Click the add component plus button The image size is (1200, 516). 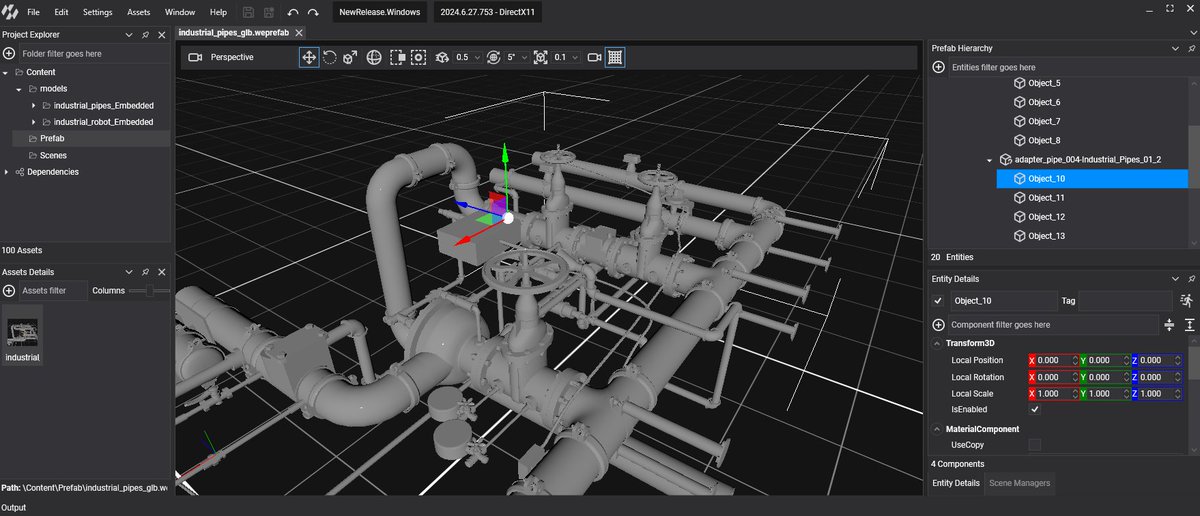[938, 325]
